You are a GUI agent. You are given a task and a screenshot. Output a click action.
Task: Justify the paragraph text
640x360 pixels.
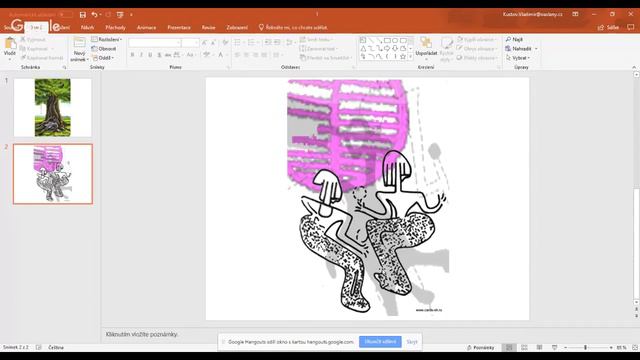264,55
